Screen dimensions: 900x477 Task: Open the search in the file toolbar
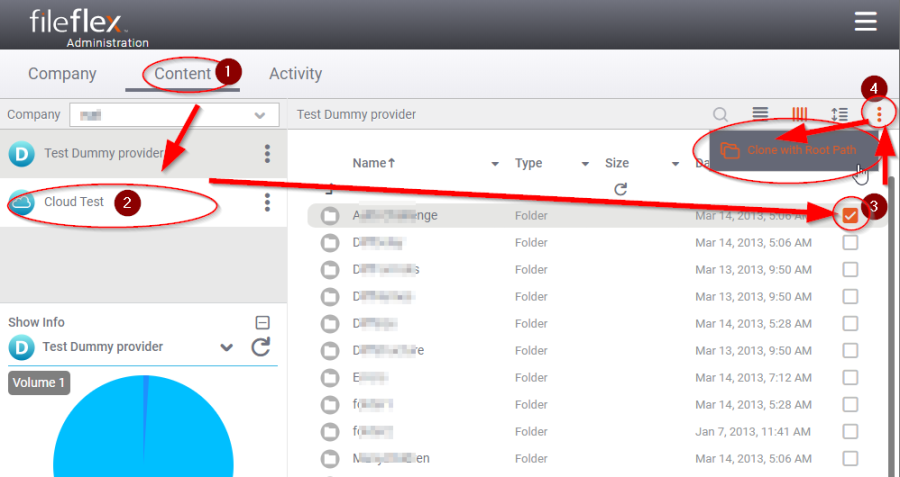pyautogui.click(x=720, y=114)
